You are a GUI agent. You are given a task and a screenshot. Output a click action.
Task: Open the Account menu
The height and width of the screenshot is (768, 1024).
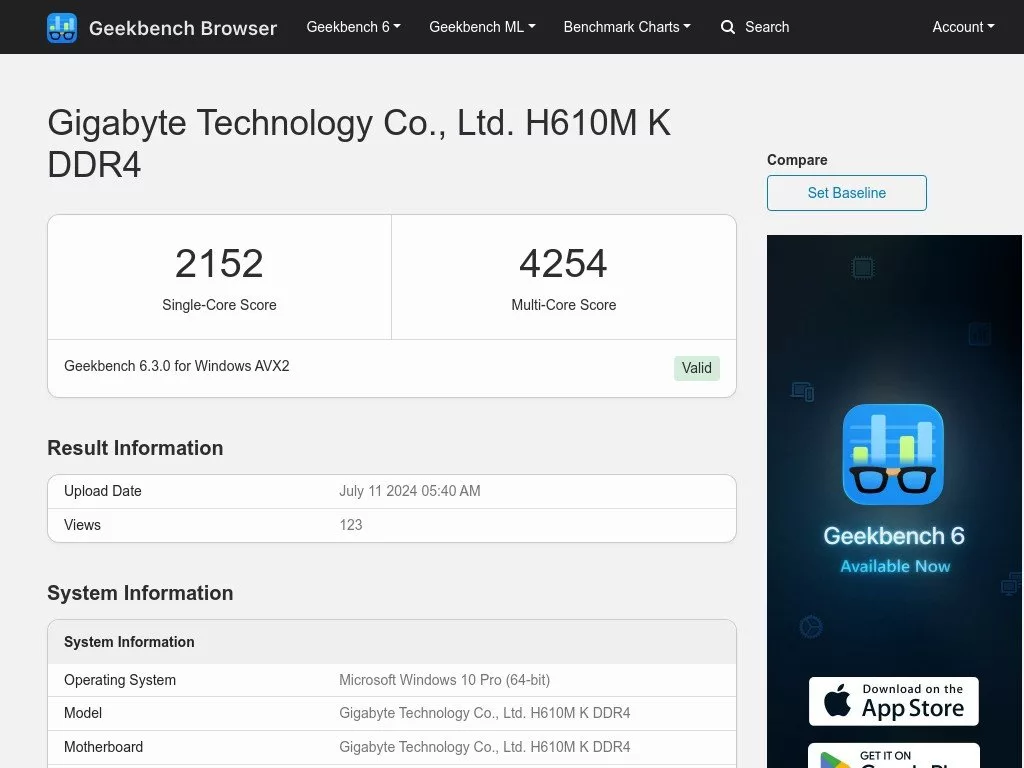click(963, 27)
